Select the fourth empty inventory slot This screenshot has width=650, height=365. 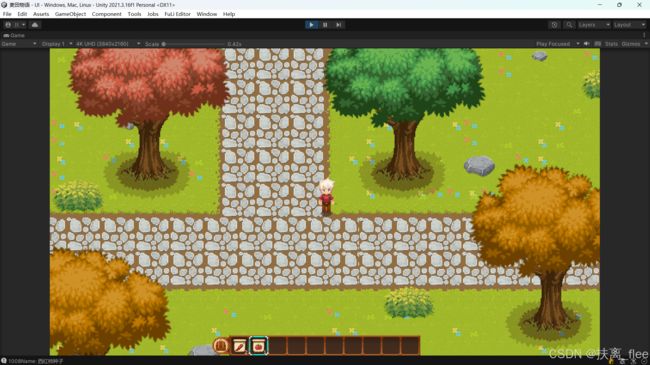coord(334,346)
